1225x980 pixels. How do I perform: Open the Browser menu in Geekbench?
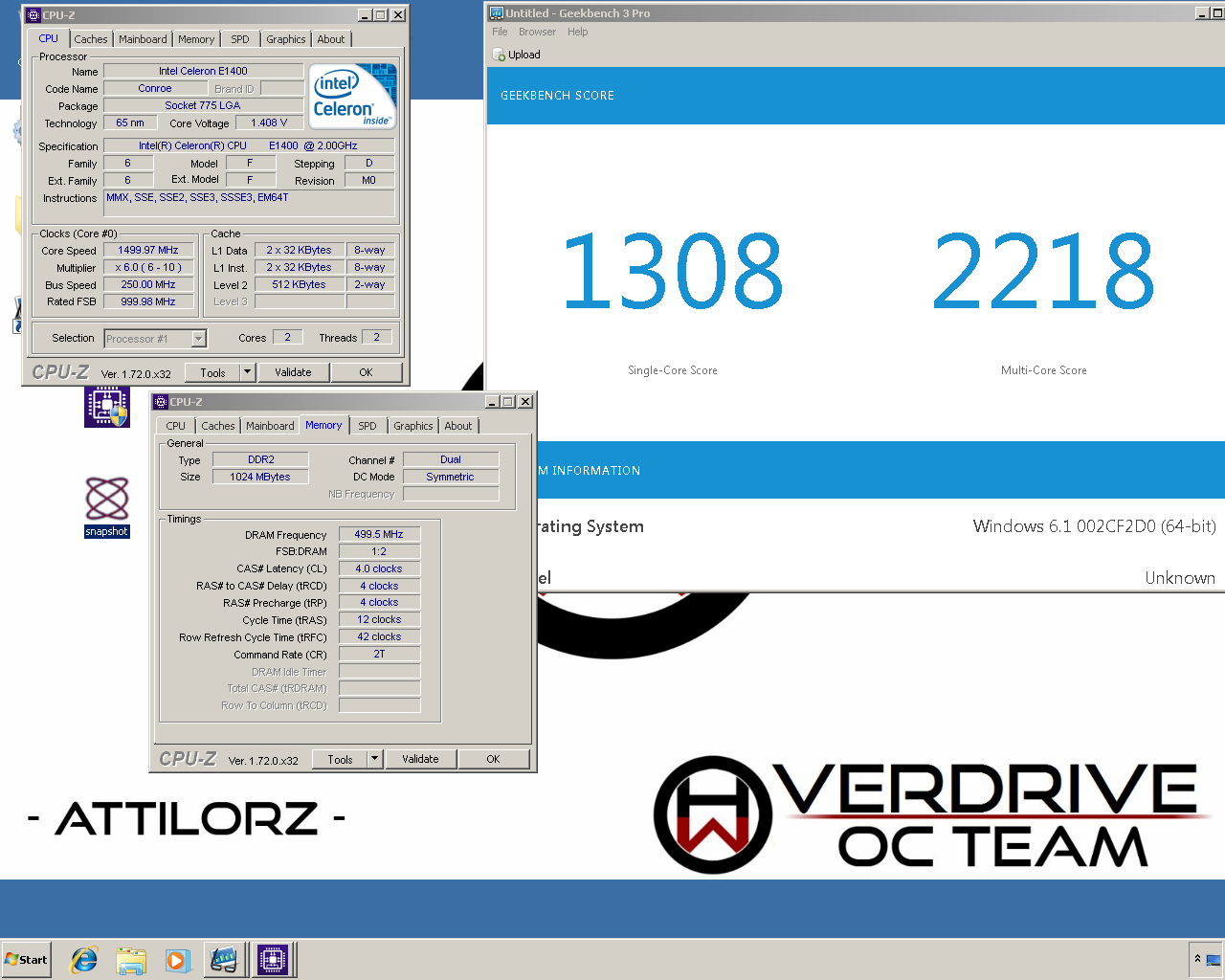[x=537, y=32]
